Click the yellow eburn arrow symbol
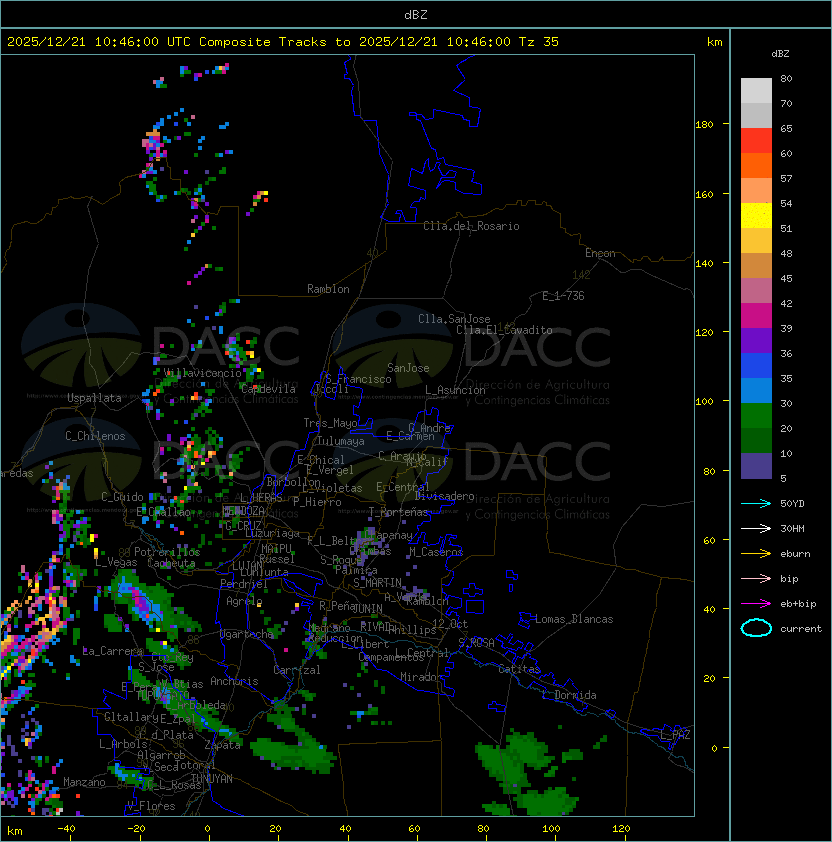The width and height of the screenshot is (832, 842). (756, 554)
